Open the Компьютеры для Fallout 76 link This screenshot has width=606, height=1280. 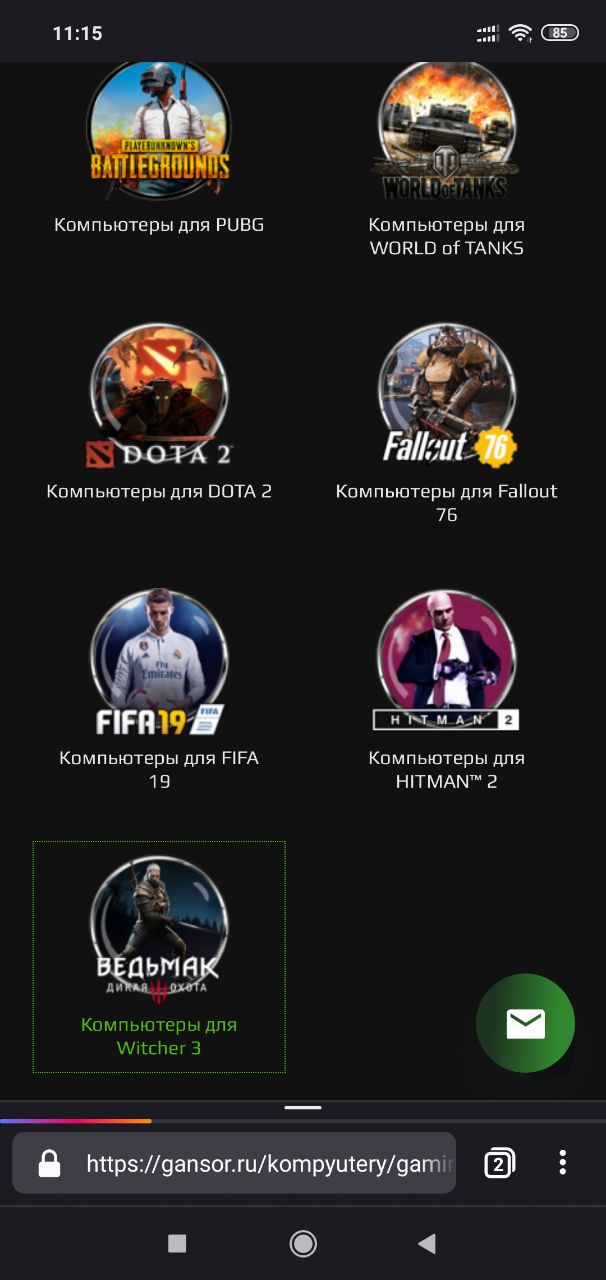click(x=447, y=503)
